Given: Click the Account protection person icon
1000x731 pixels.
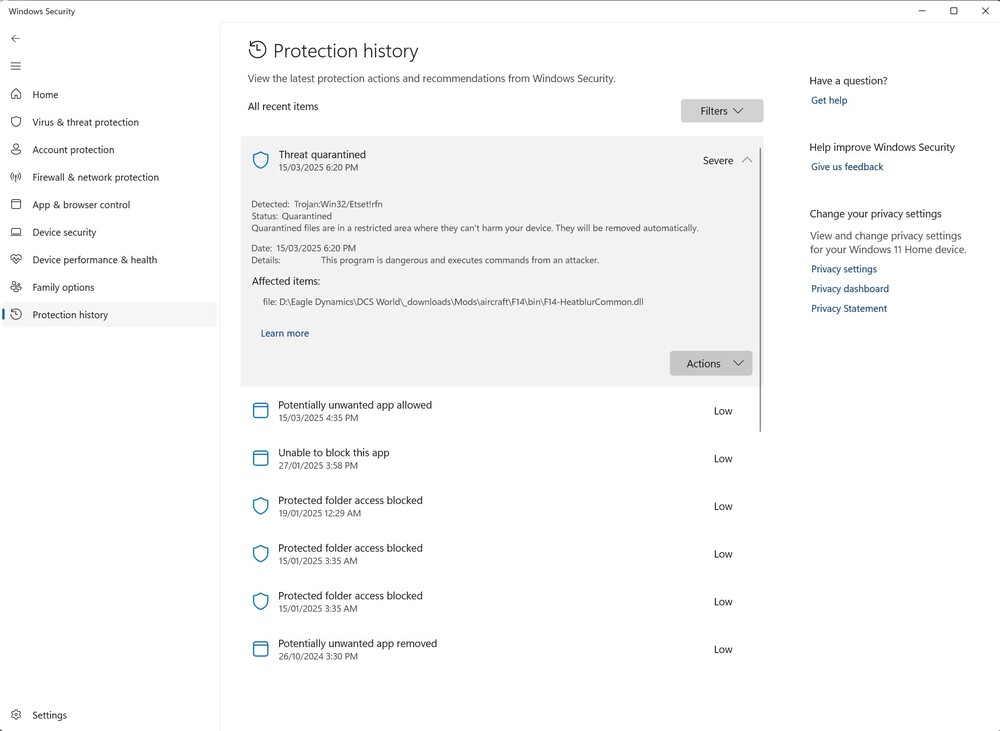Looking at the screenshot, I should pos(16,150).
